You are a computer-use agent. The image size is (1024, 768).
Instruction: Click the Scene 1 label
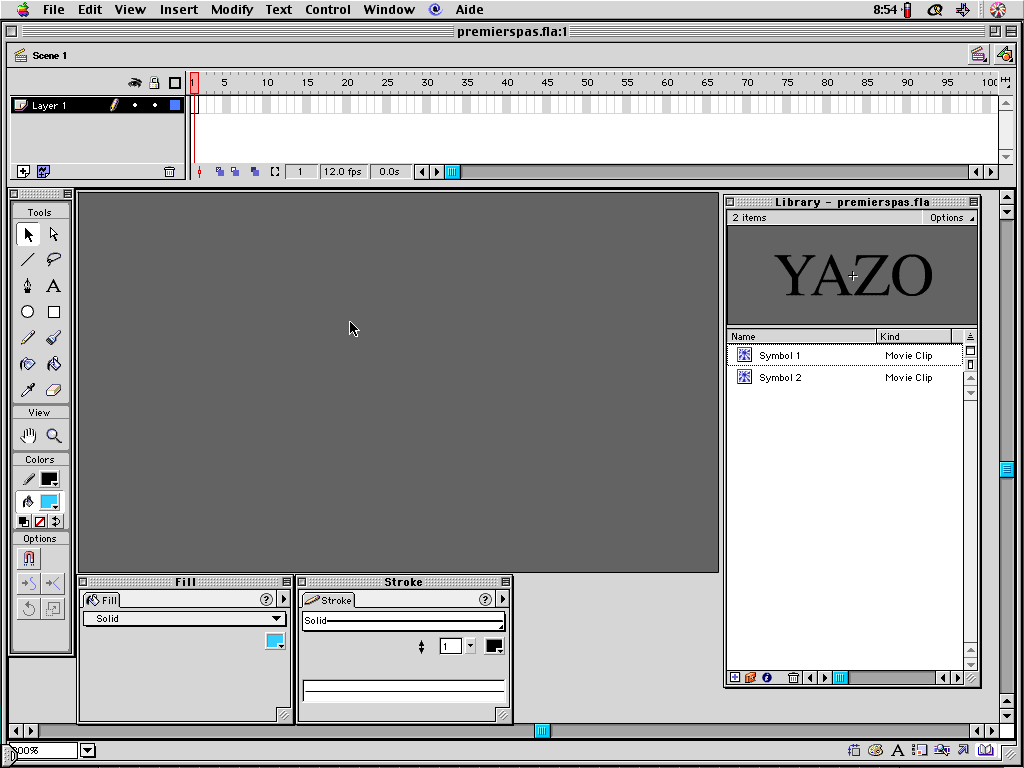[49, 55]
